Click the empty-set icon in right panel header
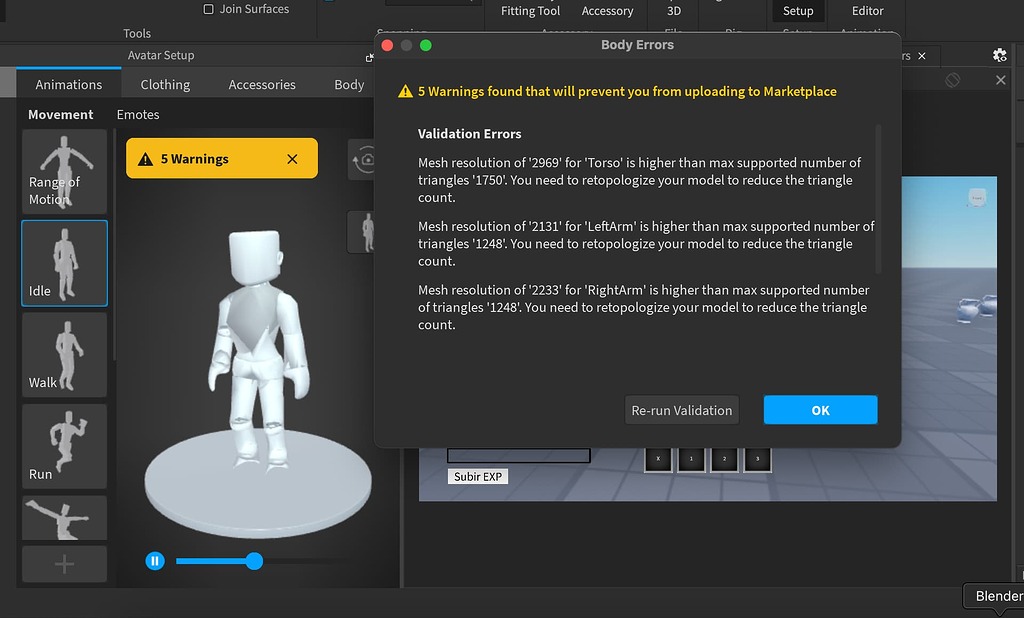The height and width of the screenshot is (618, 1024). pyautogui.click(x=953, y=80)
